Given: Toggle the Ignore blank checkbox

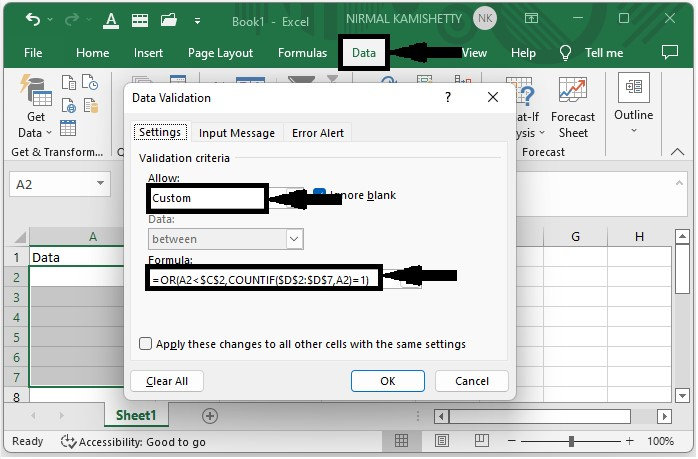Looking at the screenshot, I should click(x=319, y=194).
